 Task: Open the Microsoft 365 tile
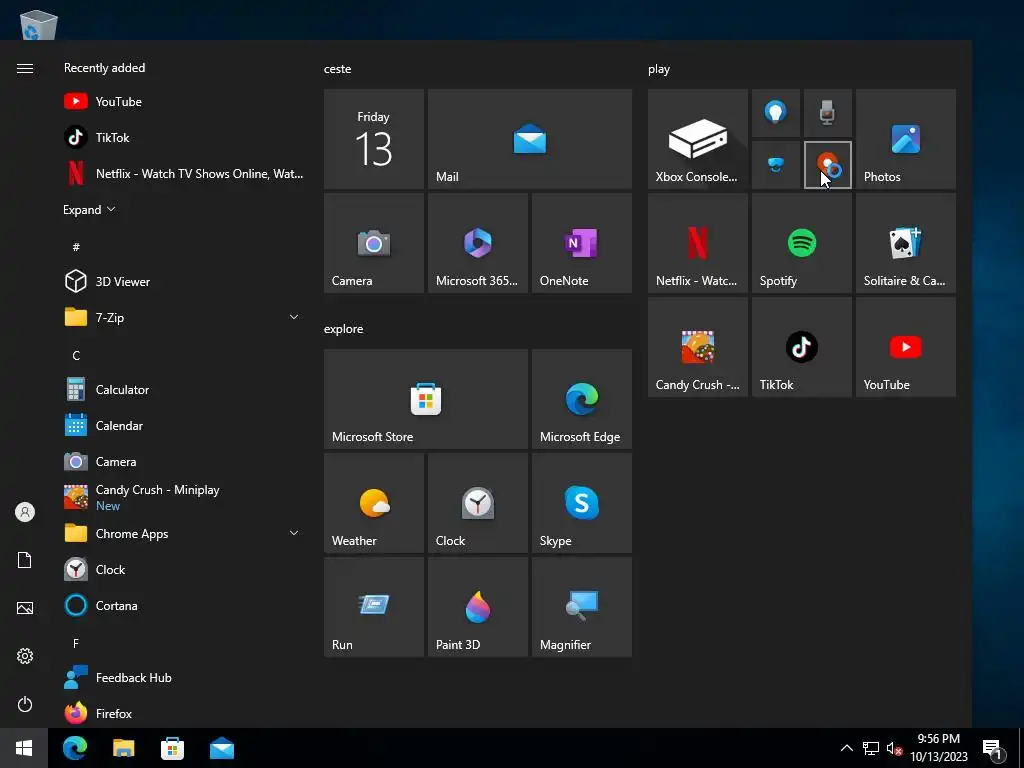(x=477, y=243)
